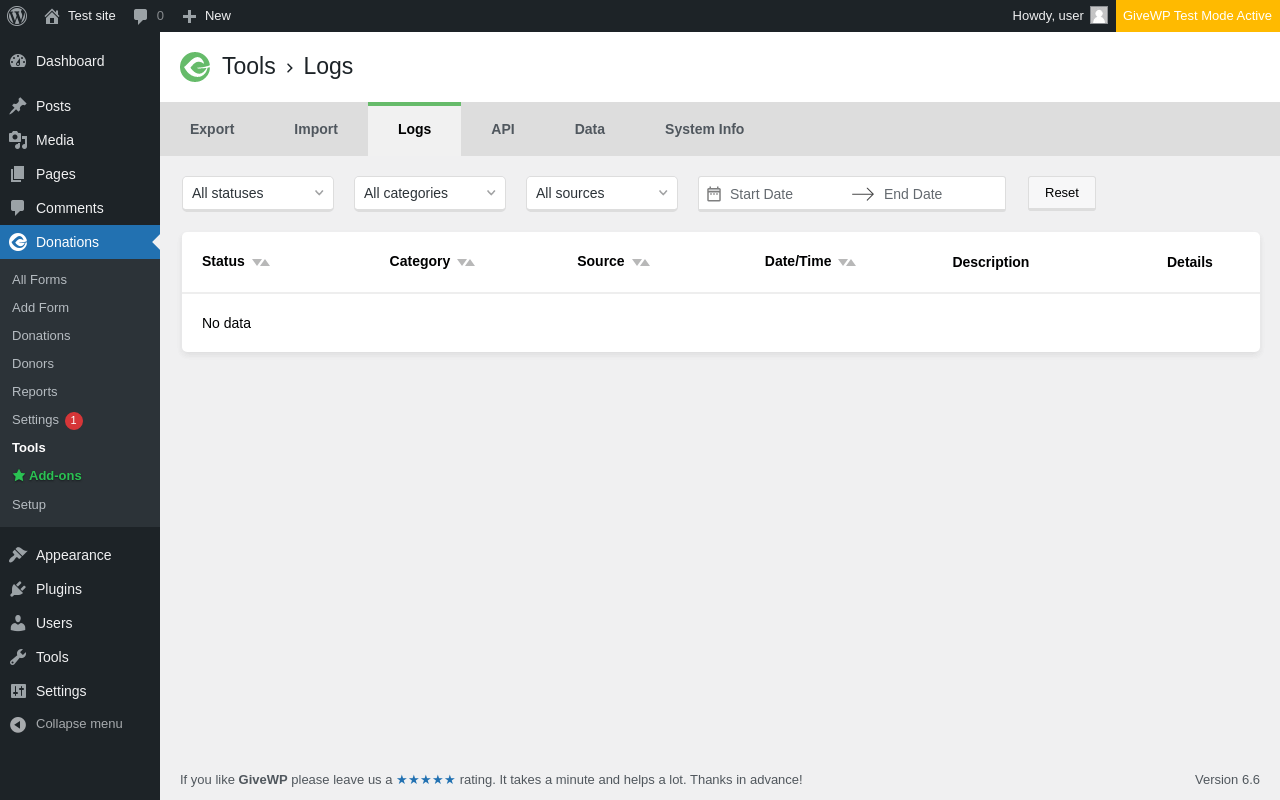Switch to the Data tab
Viewport: 1280px width, 800px height.
click(x=590, y=129)
